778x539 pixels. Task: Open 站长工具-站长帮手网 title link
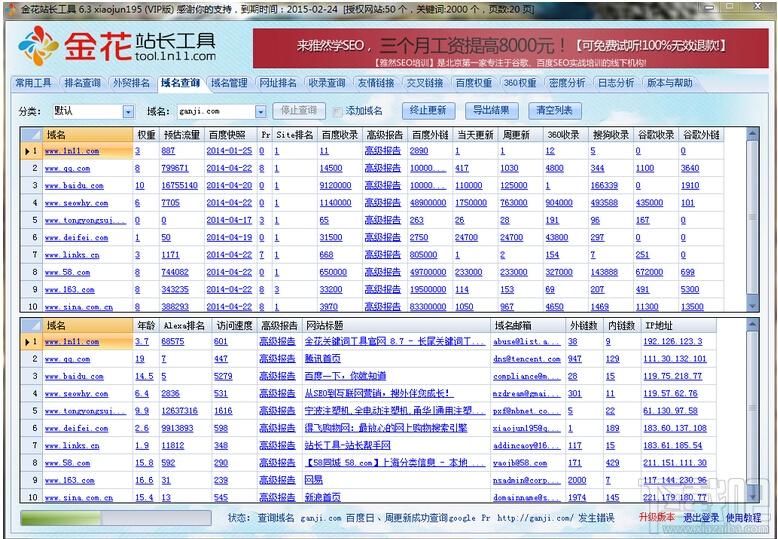[x=348, y=445]
